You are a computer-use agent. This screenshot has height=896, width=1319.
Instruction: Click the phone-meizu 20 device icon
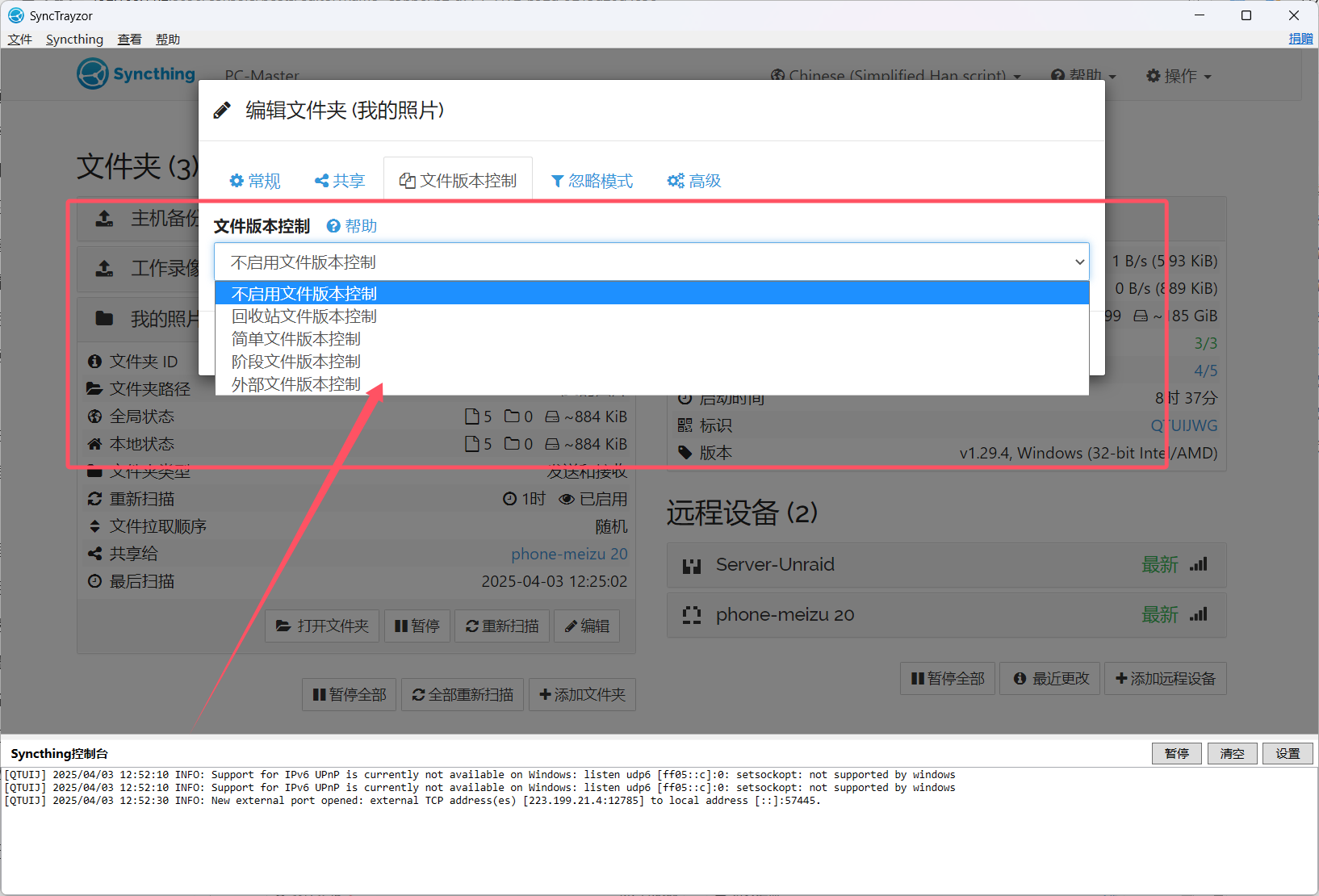pyautogui.click(x=691, y=615)
